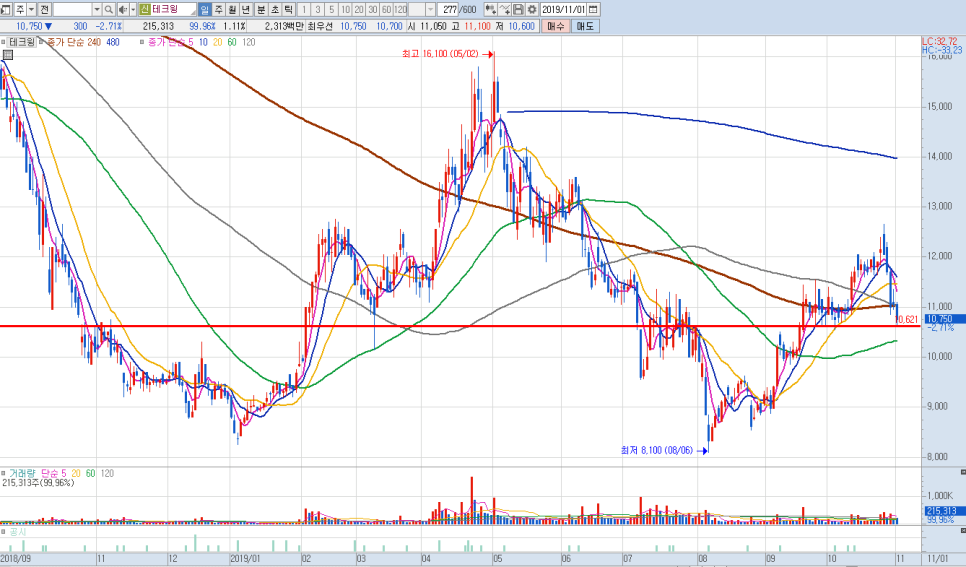Open the dropdown next to the speaker icon
Screen dimensions: 966x567
(133, 9)
